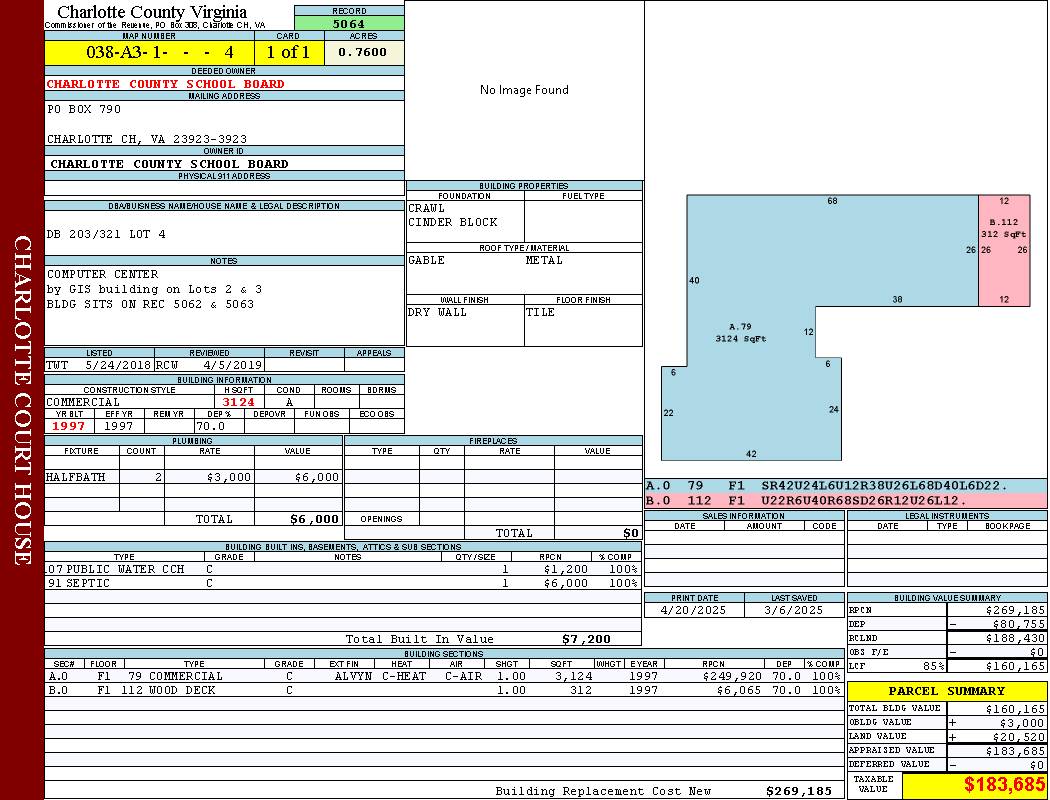Click CHARLOTTE CH, VA 23923-3923 line
The image size is (1050, 800).
(147, 139)
